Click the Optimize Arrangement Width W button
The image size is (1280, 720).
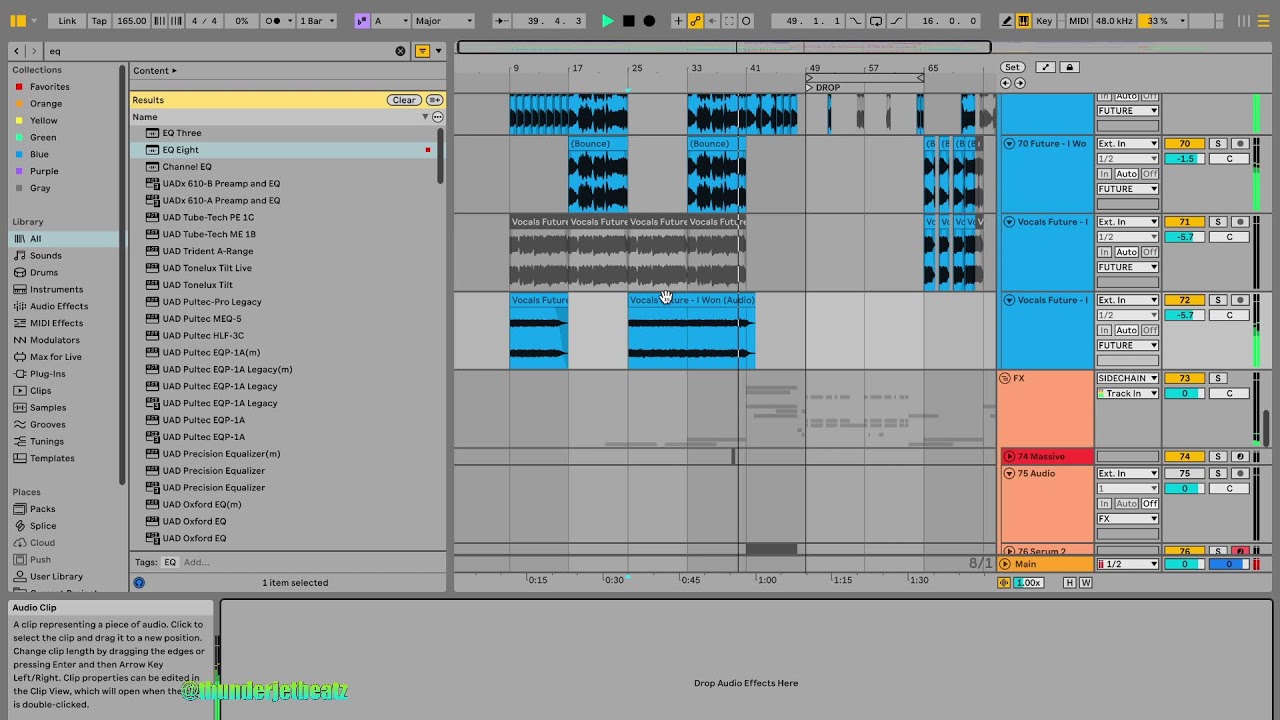click(x=1085, y=583)
